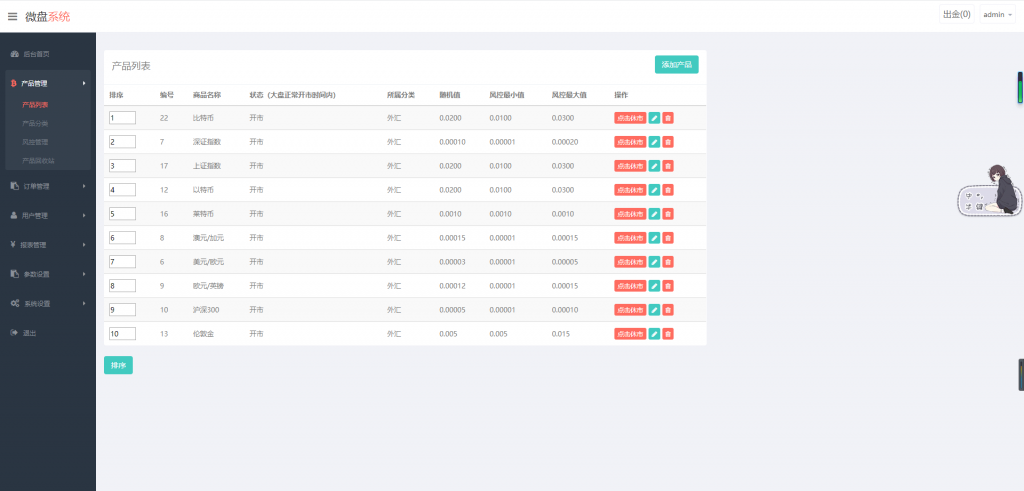The width and height of the screenshot is (1024, 491).
Task: Expand the 系统设置 sidebar section
Action: pos(48,304)
